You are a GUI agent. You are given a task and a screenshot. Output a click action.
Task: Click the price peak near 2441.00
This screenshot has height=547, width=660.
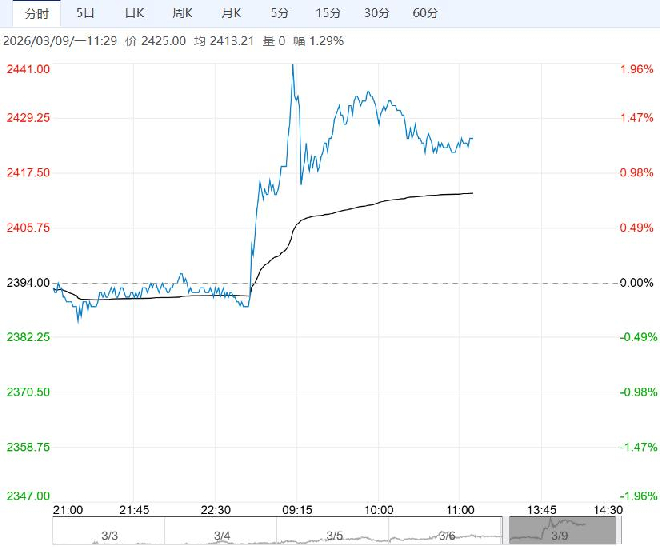[292, 67]
